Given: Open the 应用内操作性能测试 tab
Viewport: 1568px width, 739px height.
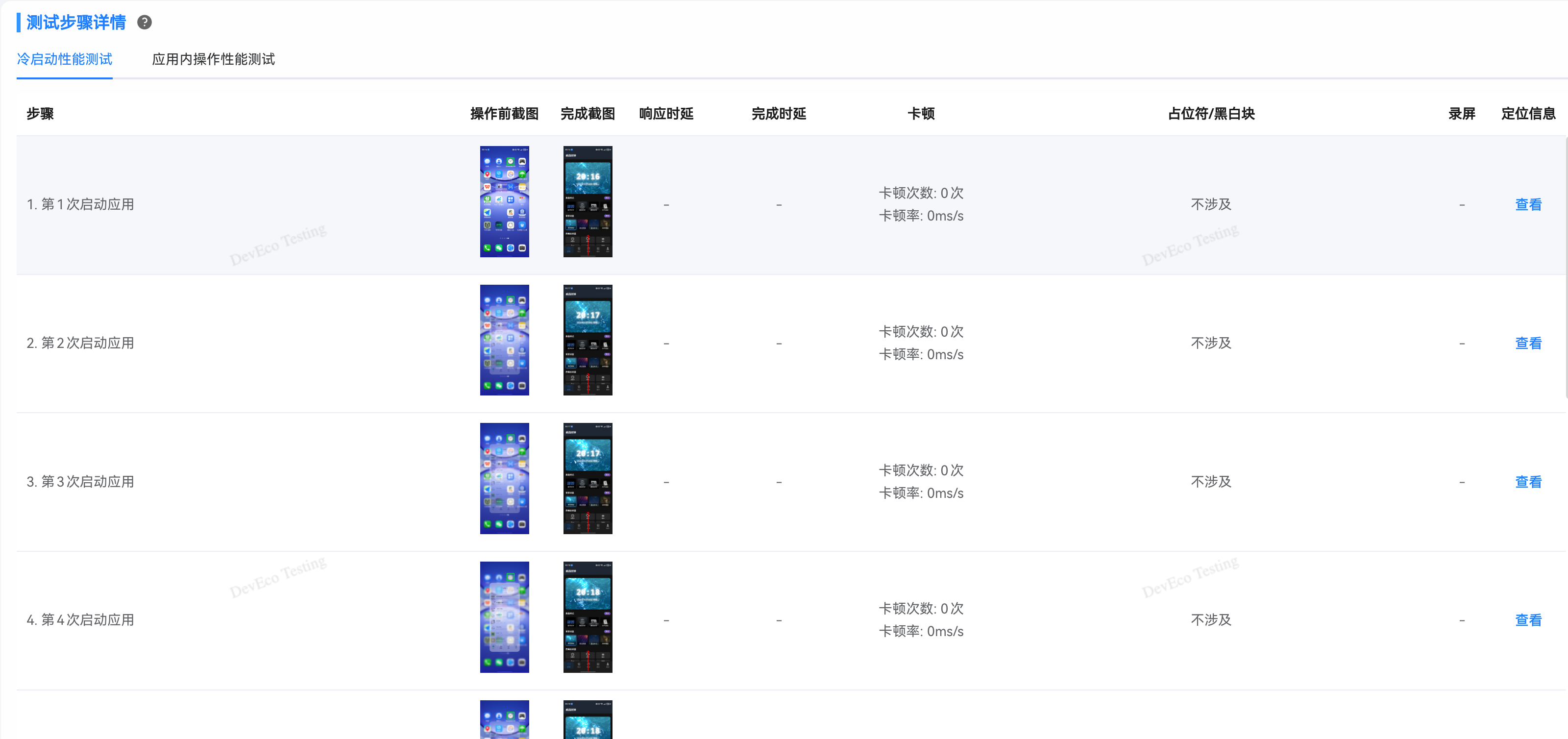Looking at the screenshot, I should coord(214,59).
